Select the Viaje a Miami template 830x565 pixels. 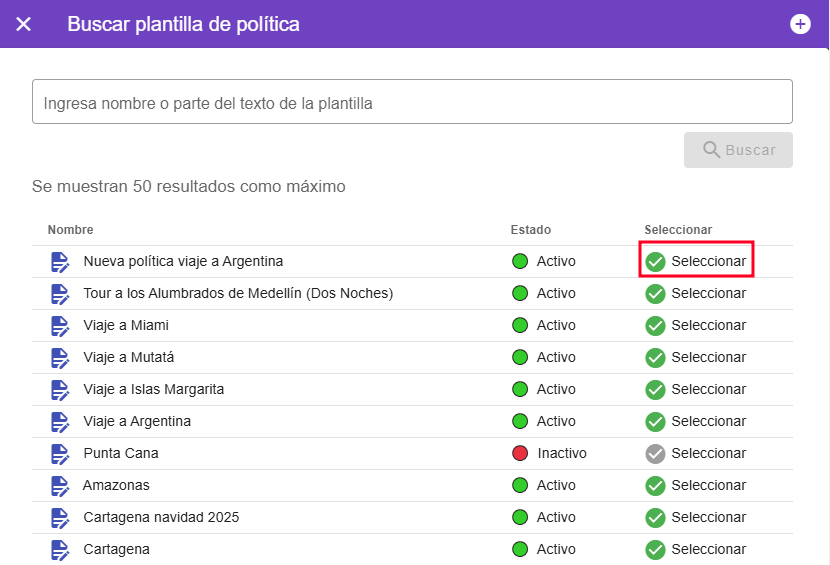[x=696, y=325]
